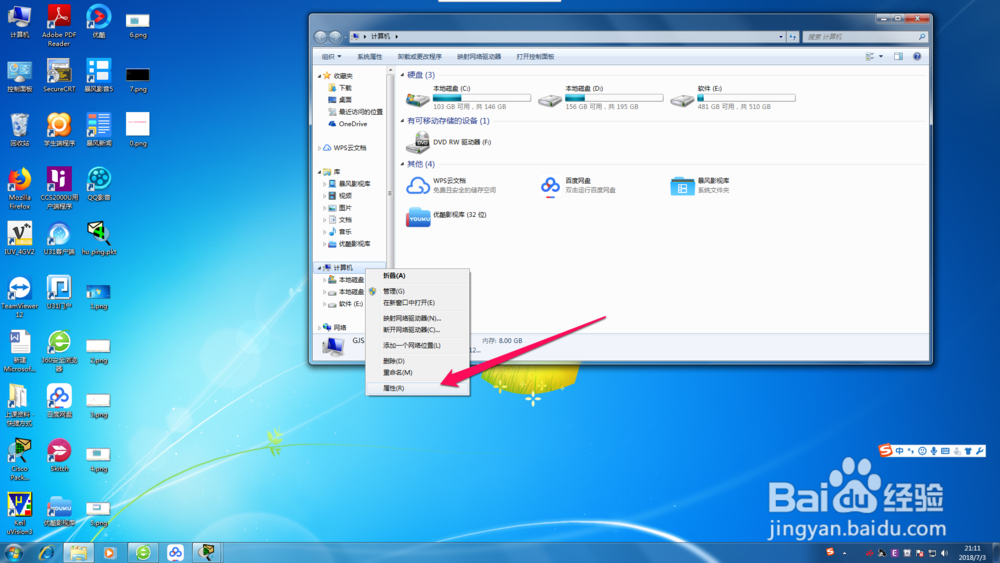Select 映射网络驱动器(N)... in context menu
Image resolution: width=1000 pixels, height=563 pixels.
[x=418, y=318]
